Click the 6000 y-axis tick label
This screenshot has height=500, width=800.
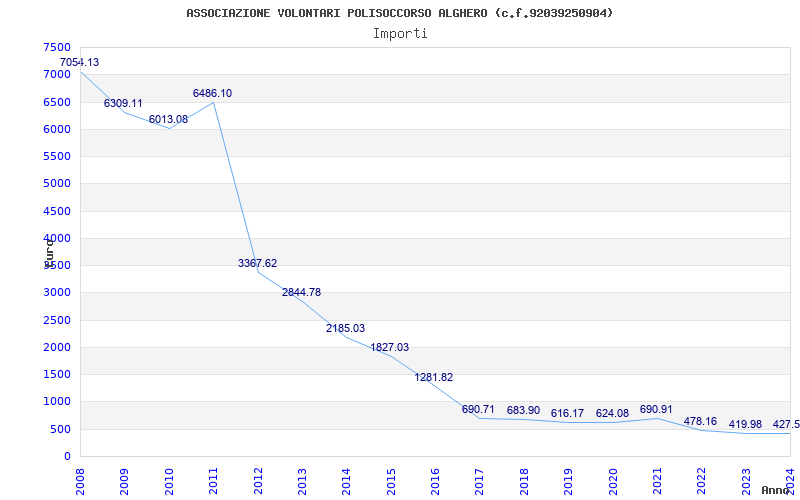click(57, 129)
